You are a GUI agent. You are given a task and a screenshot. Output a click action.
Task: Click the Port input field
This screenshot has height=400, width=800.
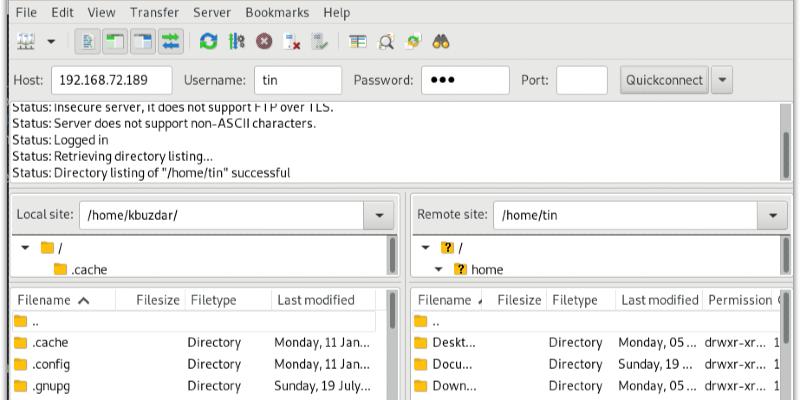(581, 80)
